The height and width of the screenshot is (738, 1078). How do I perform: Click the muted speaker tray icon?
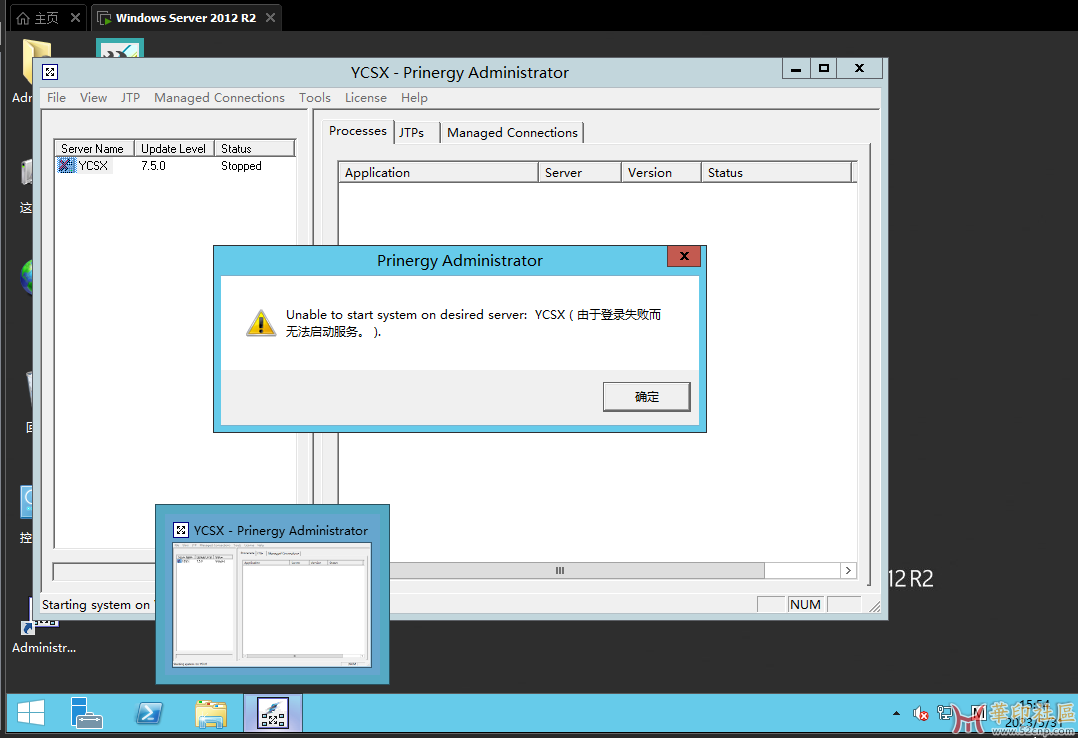921,714
